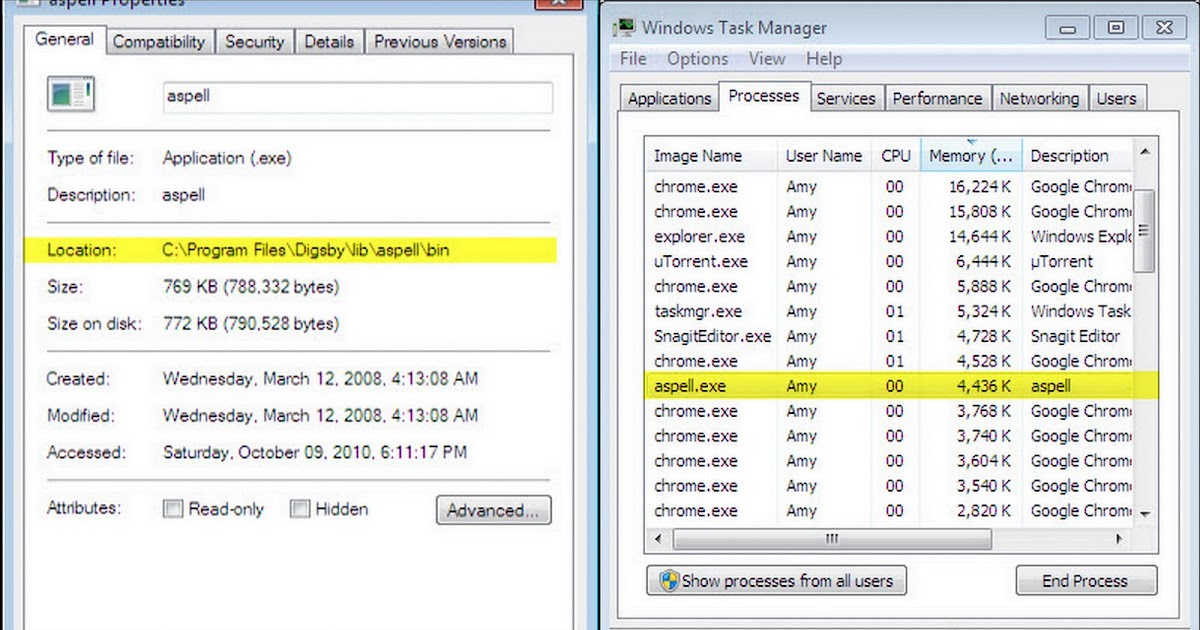Click the vertical scrollbar thumb
The width and height of the screenshot is (1200, 630).
[x=1145, y=230]
